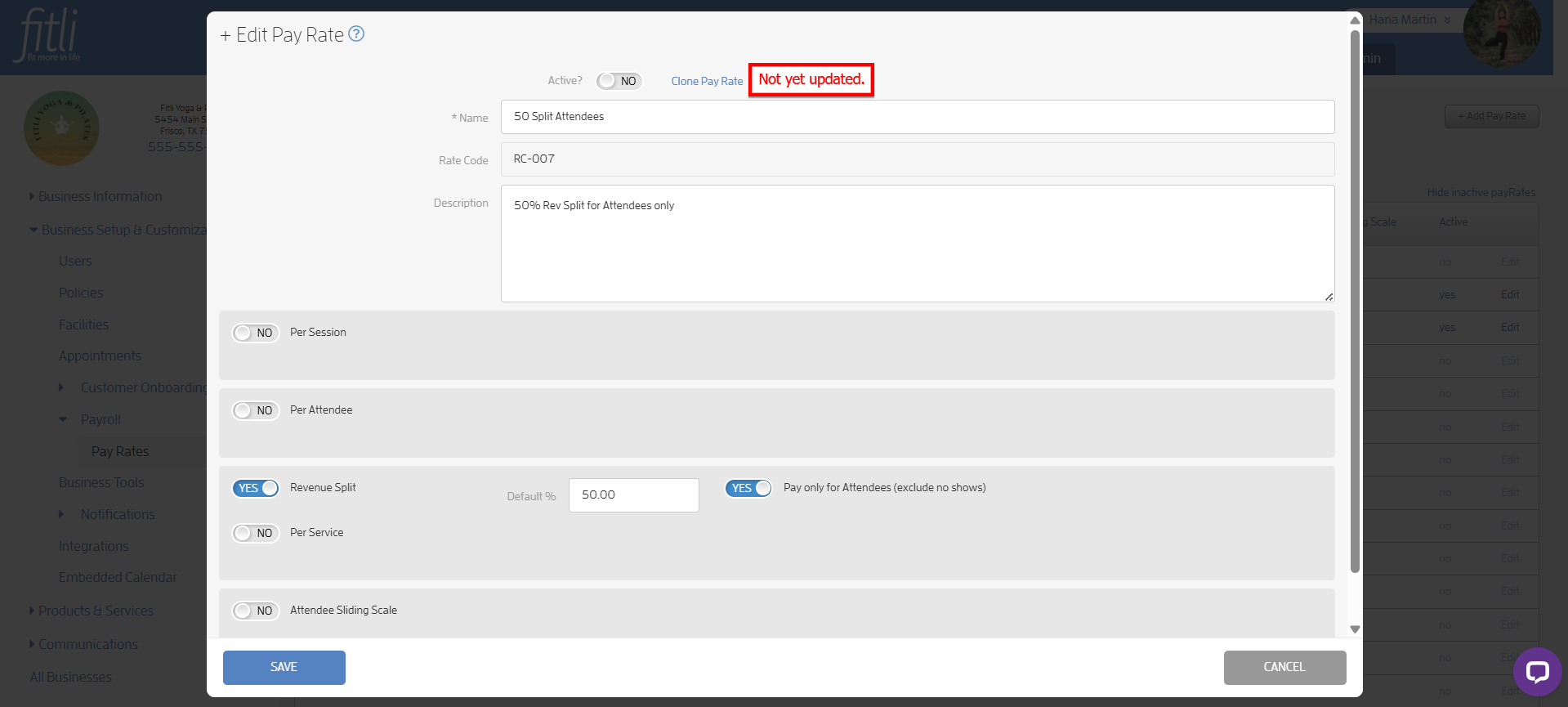This screenshot has height=707, width=1568.
Task: Open Facilities in the sidebar
Action: pyautogui.click(x=83, y=325)
